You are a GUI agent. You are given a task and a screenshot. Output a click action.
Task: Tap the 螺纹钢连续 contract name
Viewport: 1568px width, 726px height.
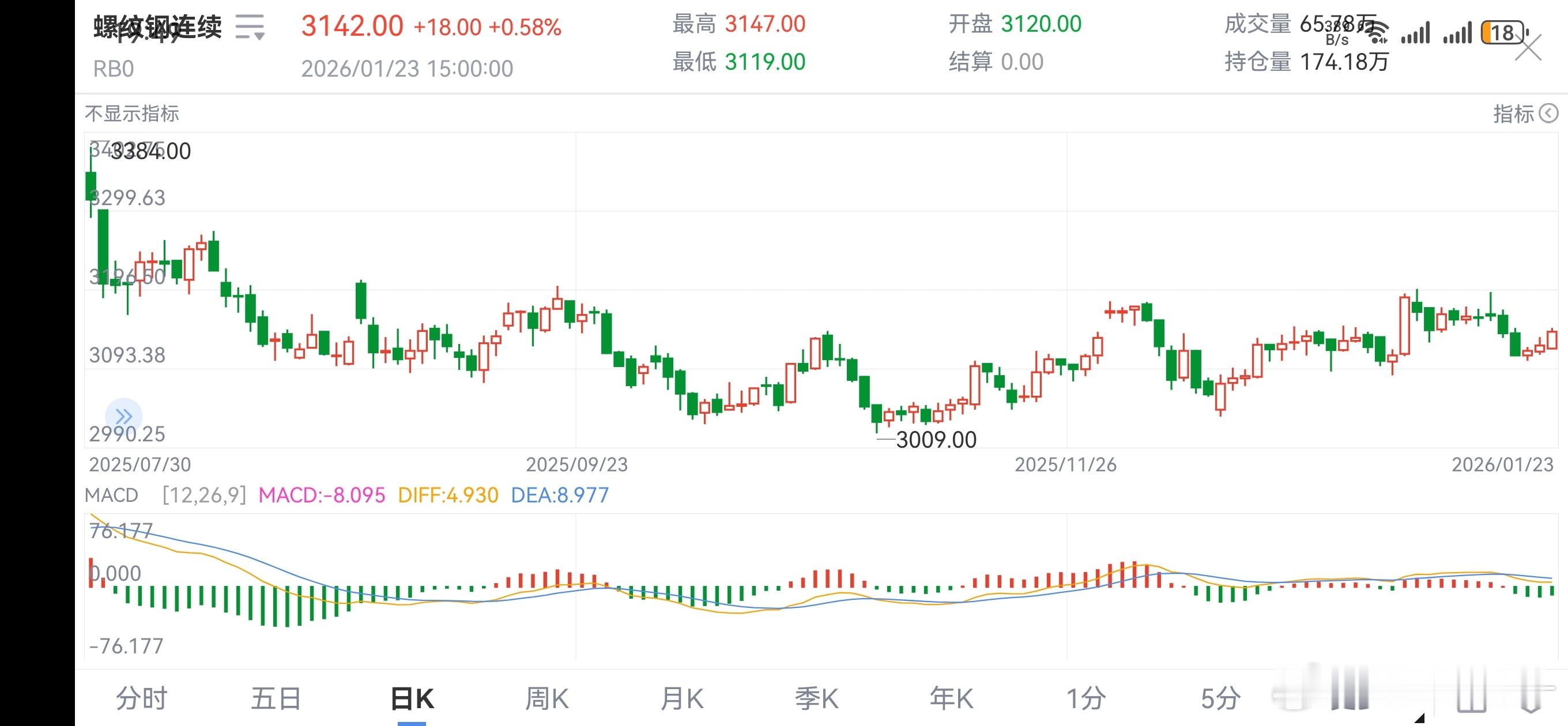pyautogui.click(x=159, y=28)
